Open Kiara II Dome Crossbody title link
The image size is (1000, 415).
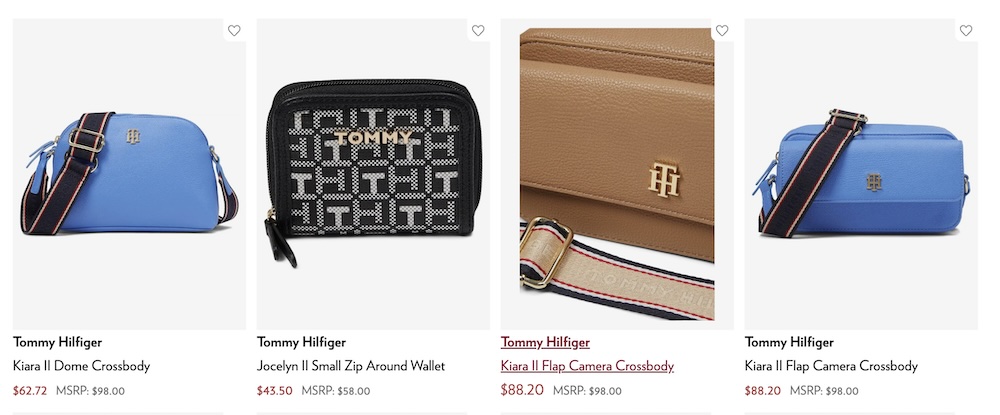point(82,366)
